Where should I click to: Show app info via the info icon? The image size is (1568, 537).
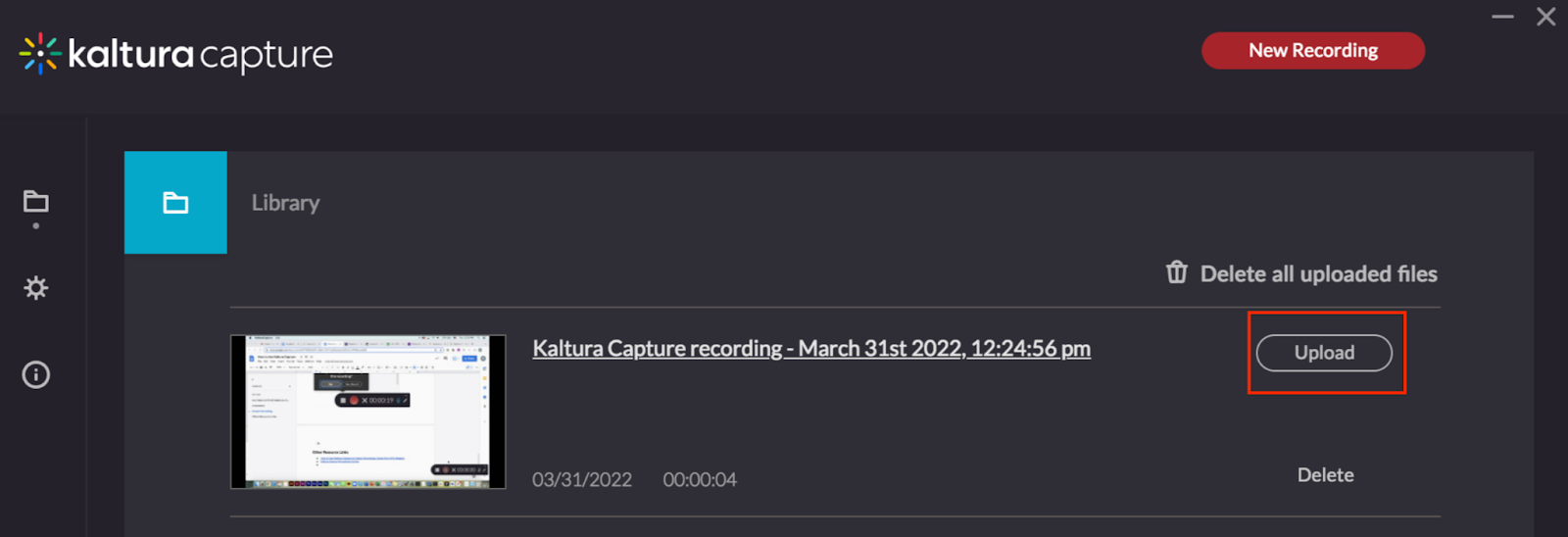pos(36,374)
